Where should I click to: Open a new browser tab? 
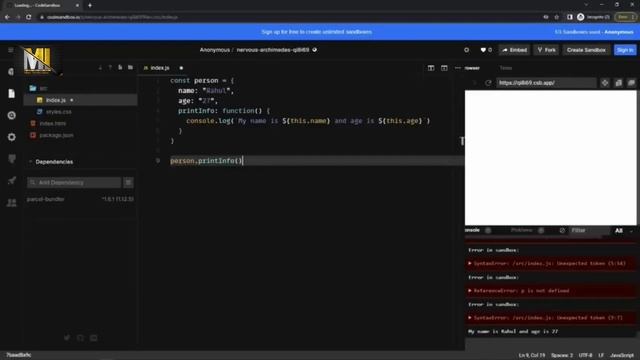tap(90, 5)
